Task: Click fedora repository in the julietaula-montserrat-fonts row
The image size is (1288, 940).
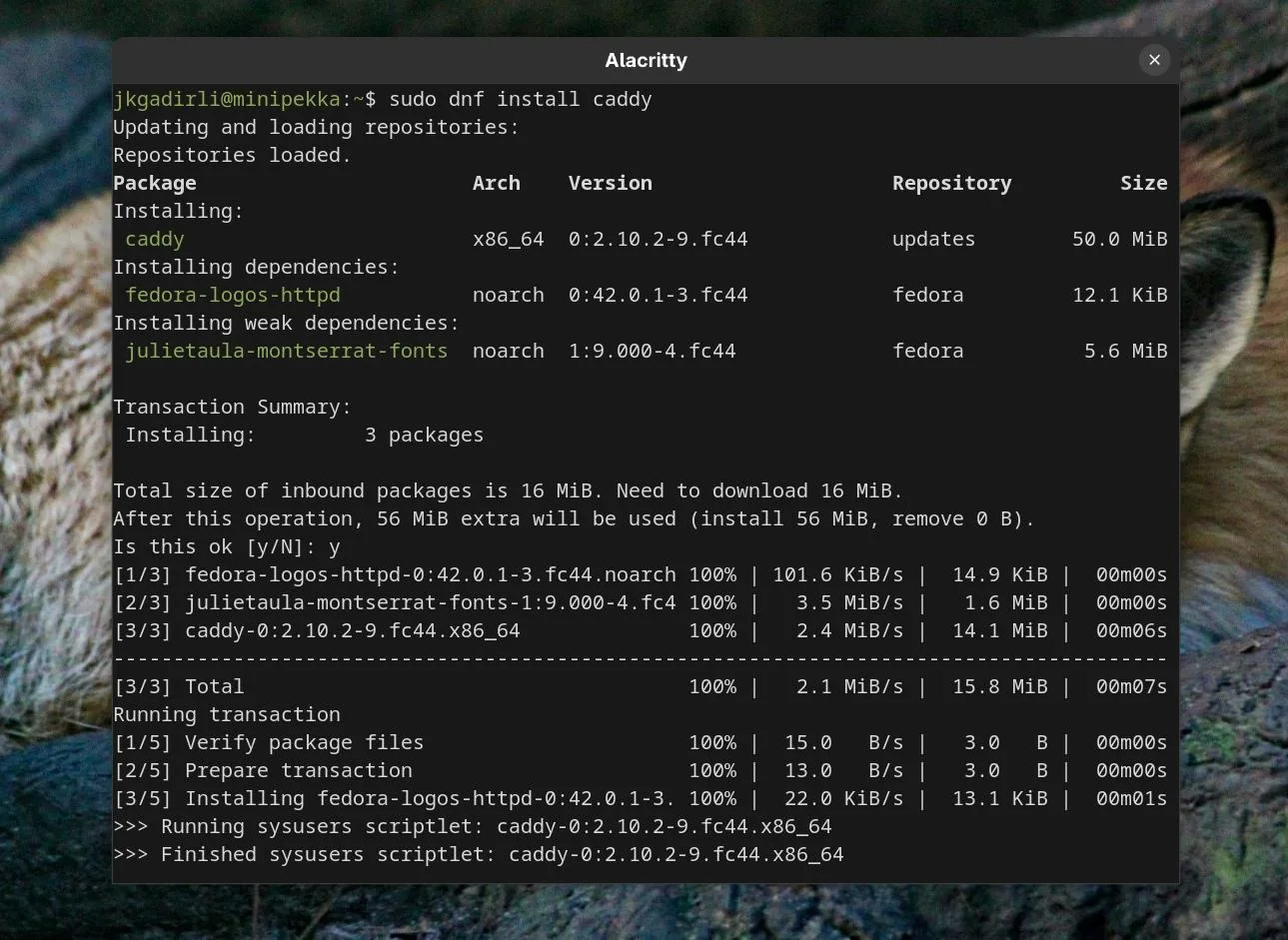Action: click(928, 351)
